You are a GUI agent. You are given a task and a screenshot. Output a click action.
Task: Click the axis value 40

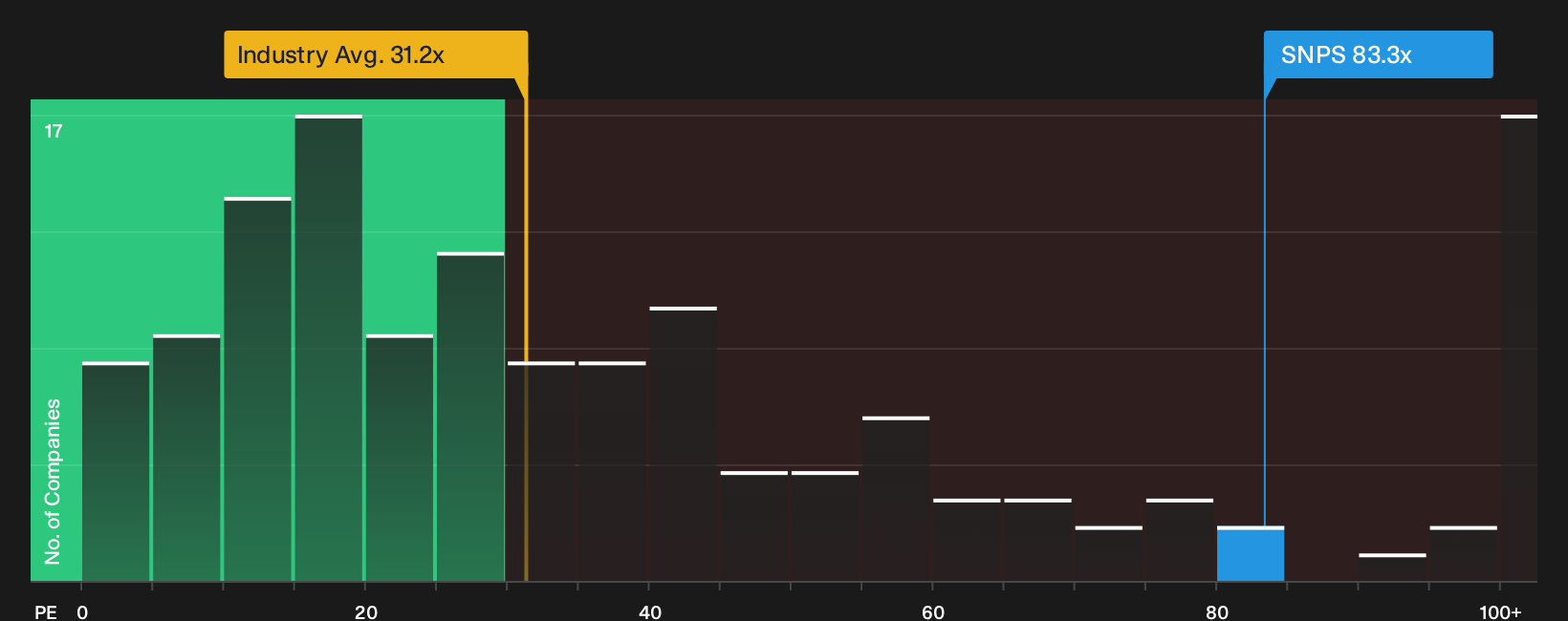coord(649,611)
